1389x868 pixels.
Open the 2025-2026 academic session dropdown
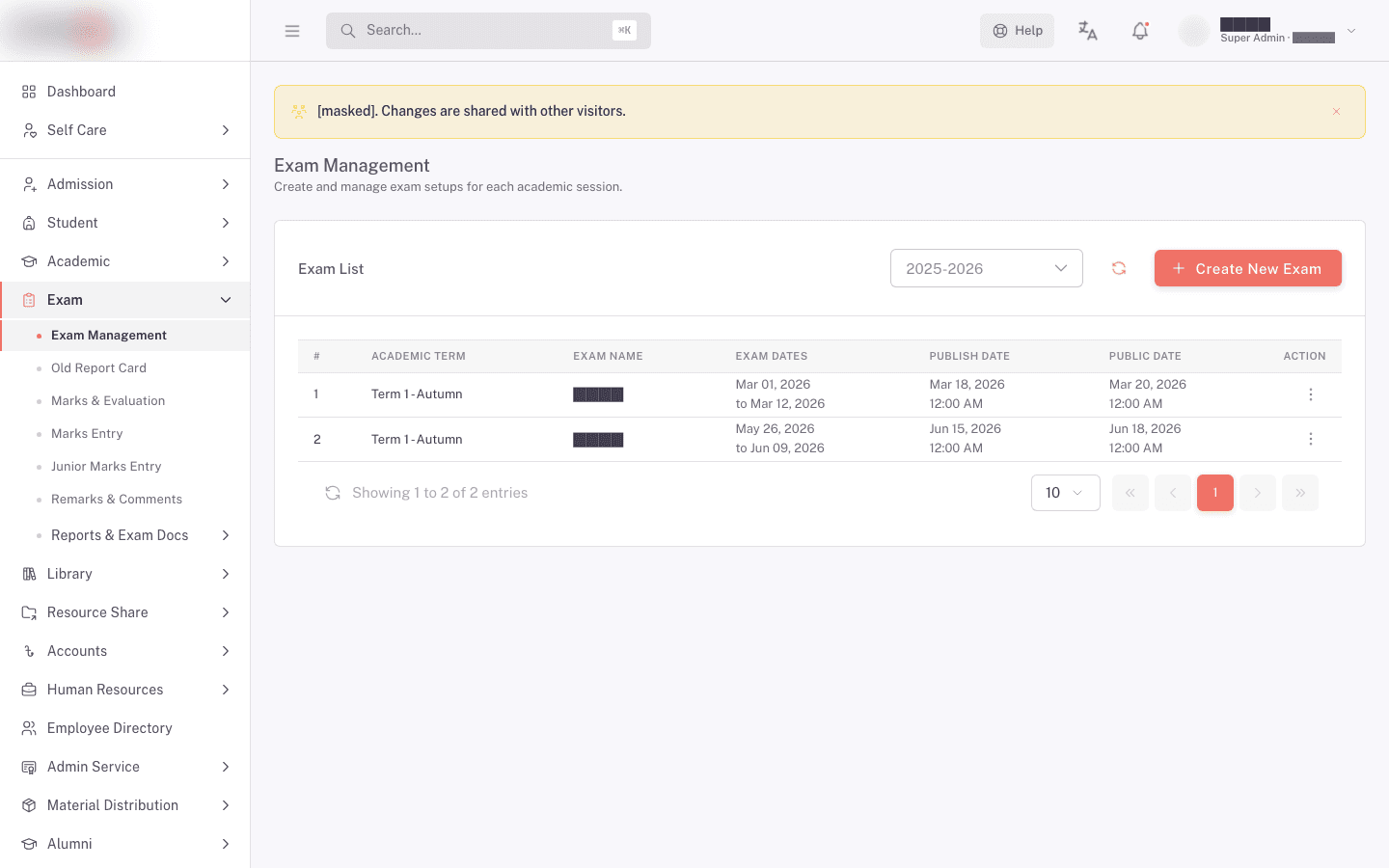[987, 268]
